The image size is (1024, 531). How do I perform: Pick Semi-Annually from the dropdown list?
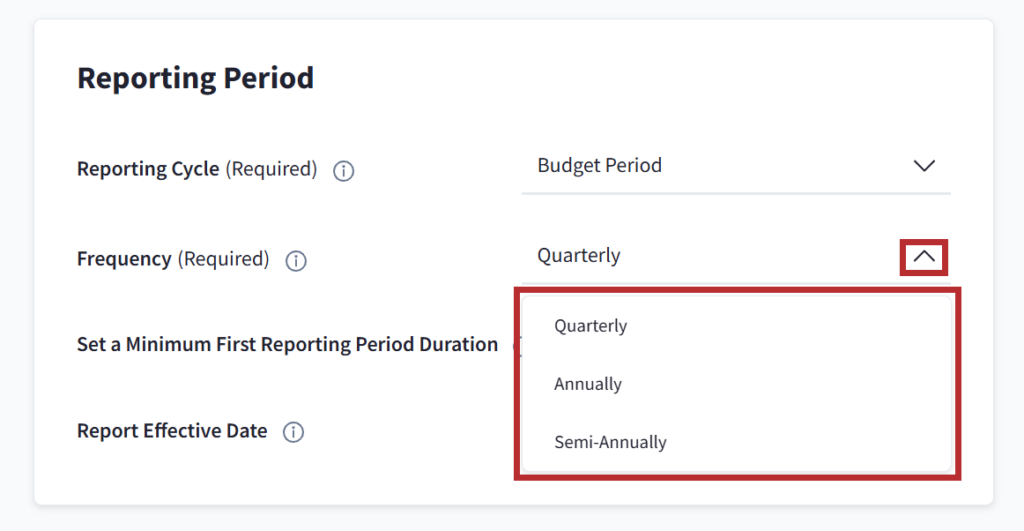click(610, 442)
